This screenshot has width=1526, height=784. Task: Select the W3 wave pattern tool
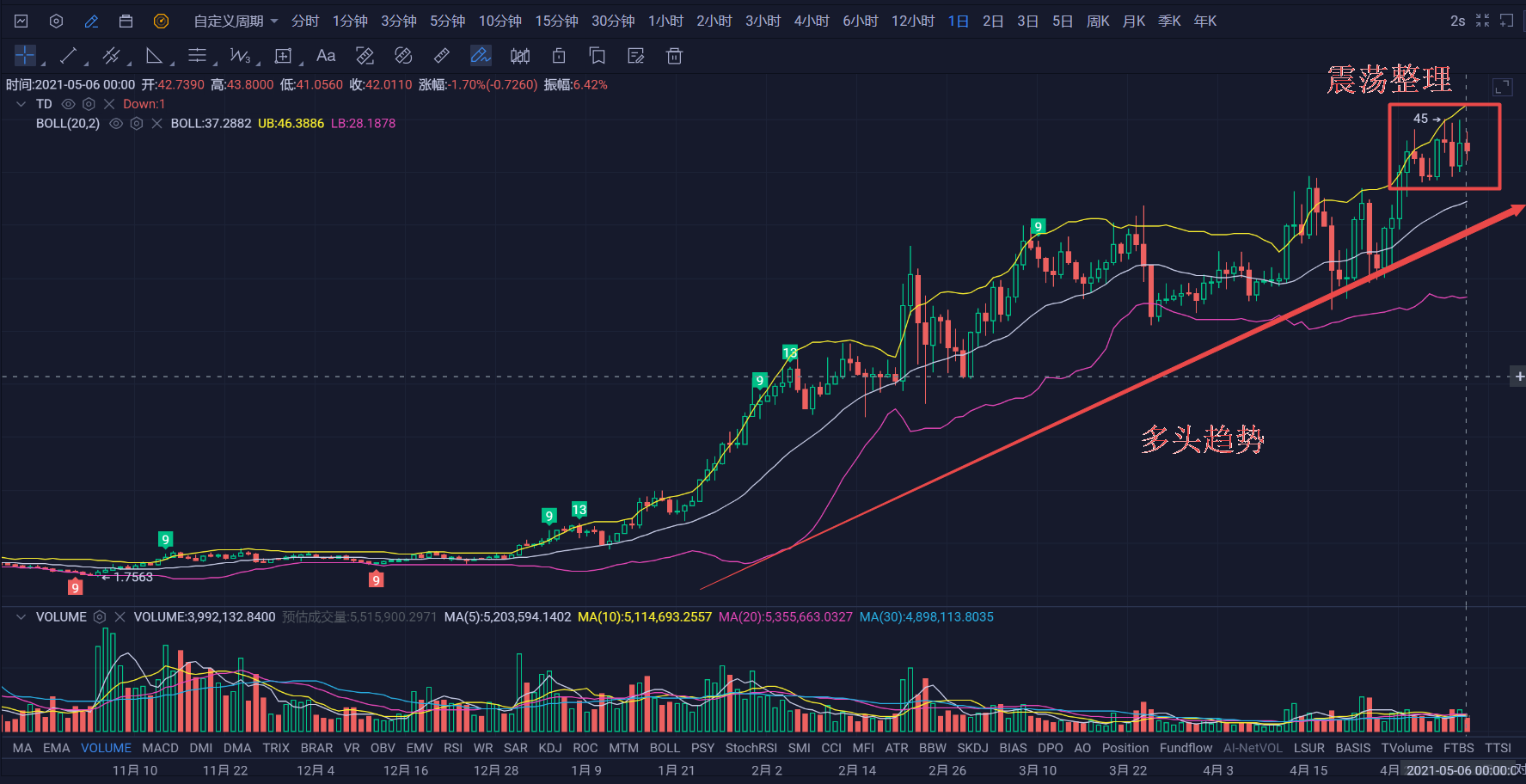pyautogui.click(x=240, y=56)
